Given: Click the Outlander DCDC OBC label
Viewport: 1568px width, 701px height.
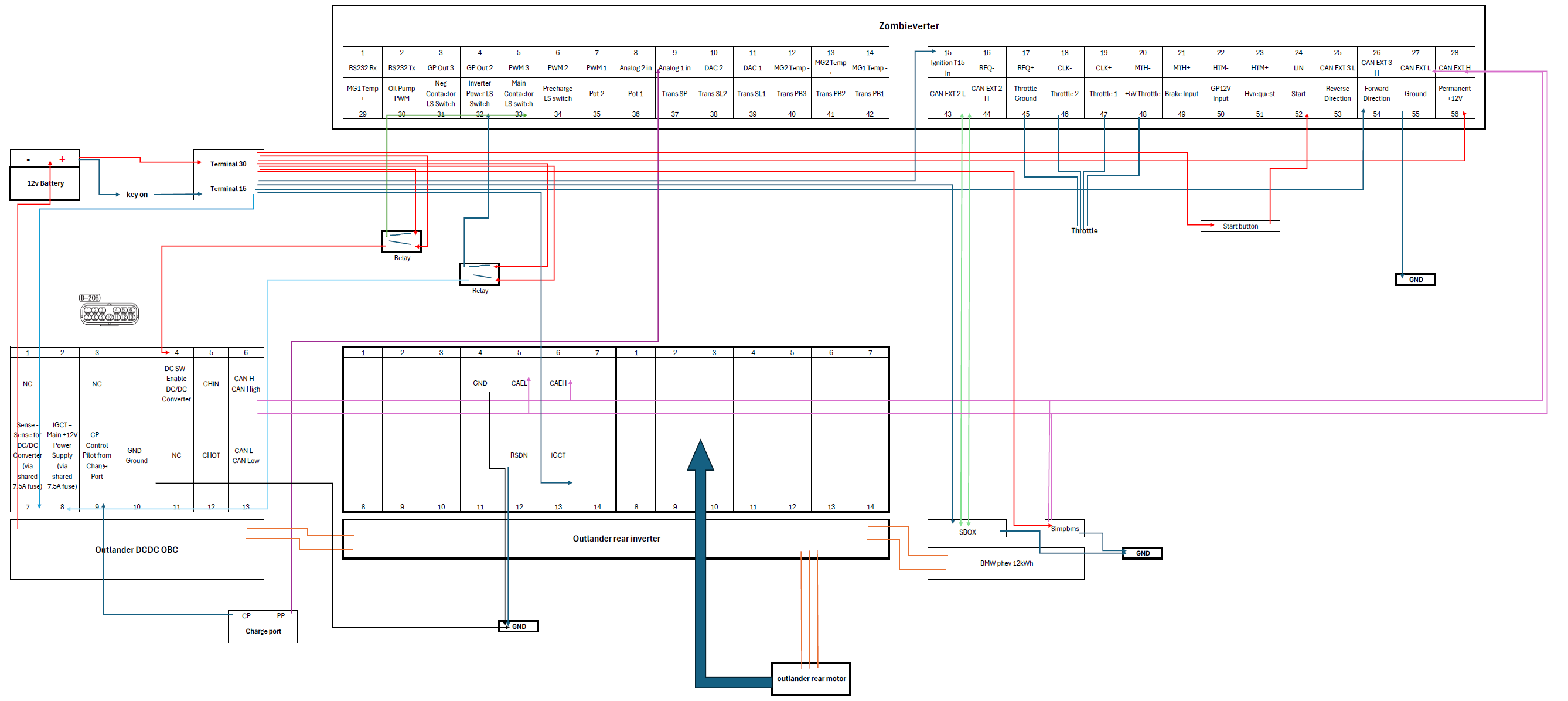Looking at the screenshot, I should coord(137,549).
